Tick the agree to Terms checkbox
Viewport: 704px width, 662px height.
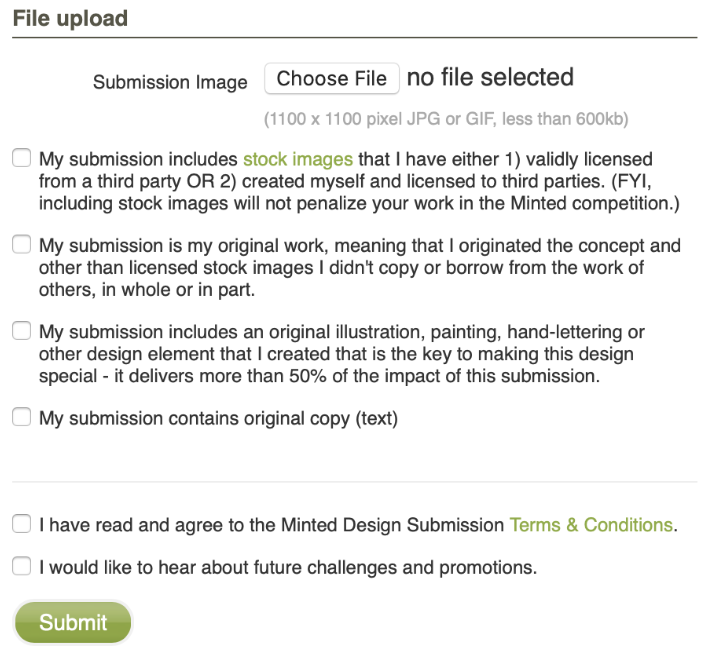[22, 524]
